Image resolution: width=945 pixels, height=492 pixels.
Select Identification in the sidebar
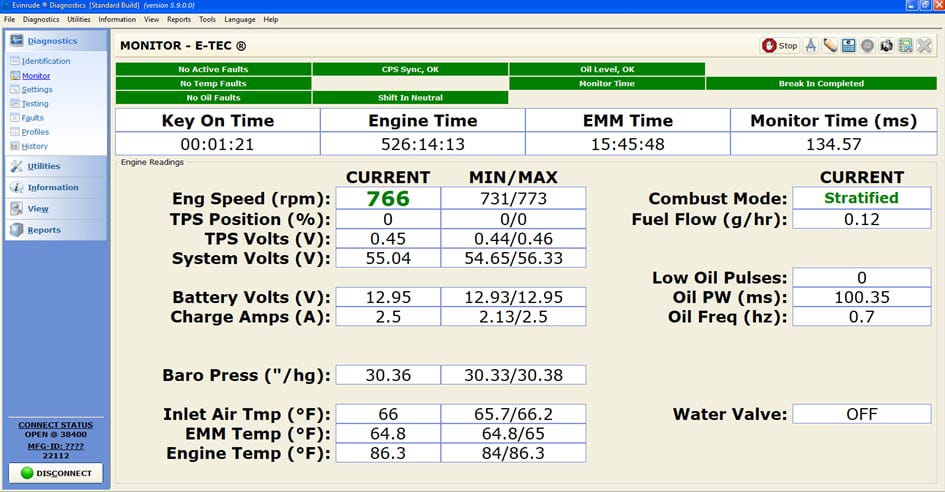point(46,61)
